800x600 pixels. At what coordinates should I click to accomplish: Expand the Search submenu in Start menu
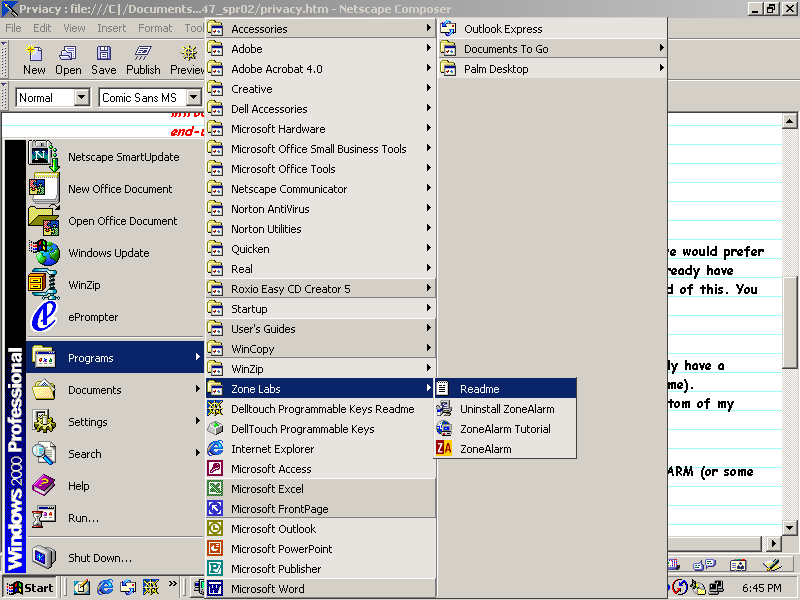(115, 454)
